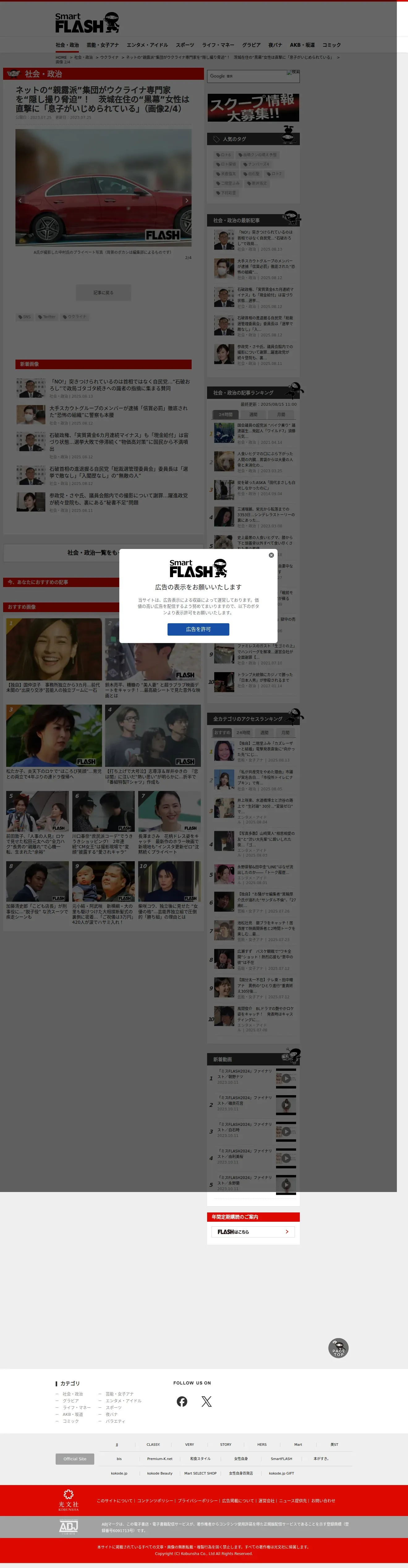The height and width of the screenshot is (1568, 408).
Task: Select おすすめ tab in all-category ranking
Action: 223,733
